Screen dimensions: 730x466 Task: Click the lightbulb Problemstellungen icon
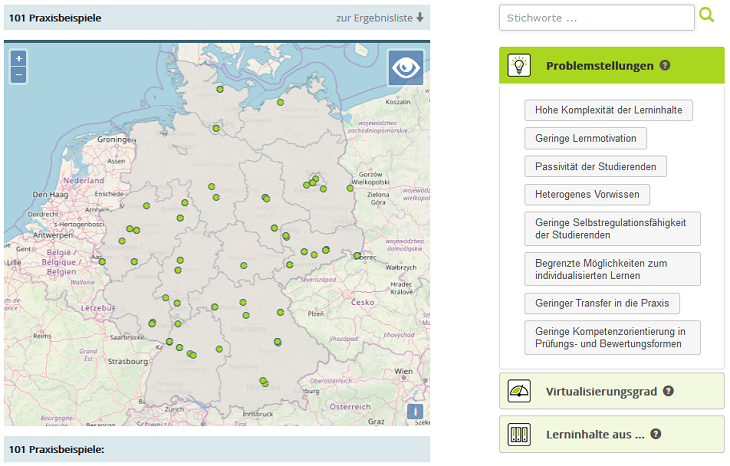[518, 66]
